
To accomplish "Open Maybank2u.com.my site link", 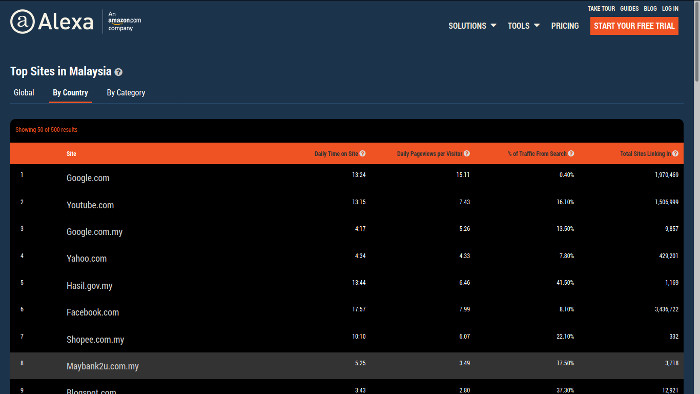I will pyautogui.click(x=103, y=366).
